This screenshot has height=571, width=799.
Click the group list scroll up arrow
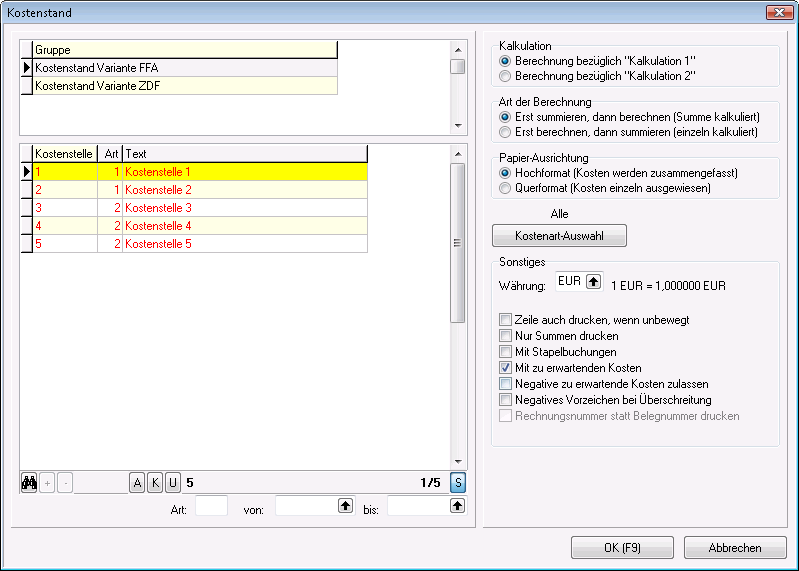(x=458, y=49)
